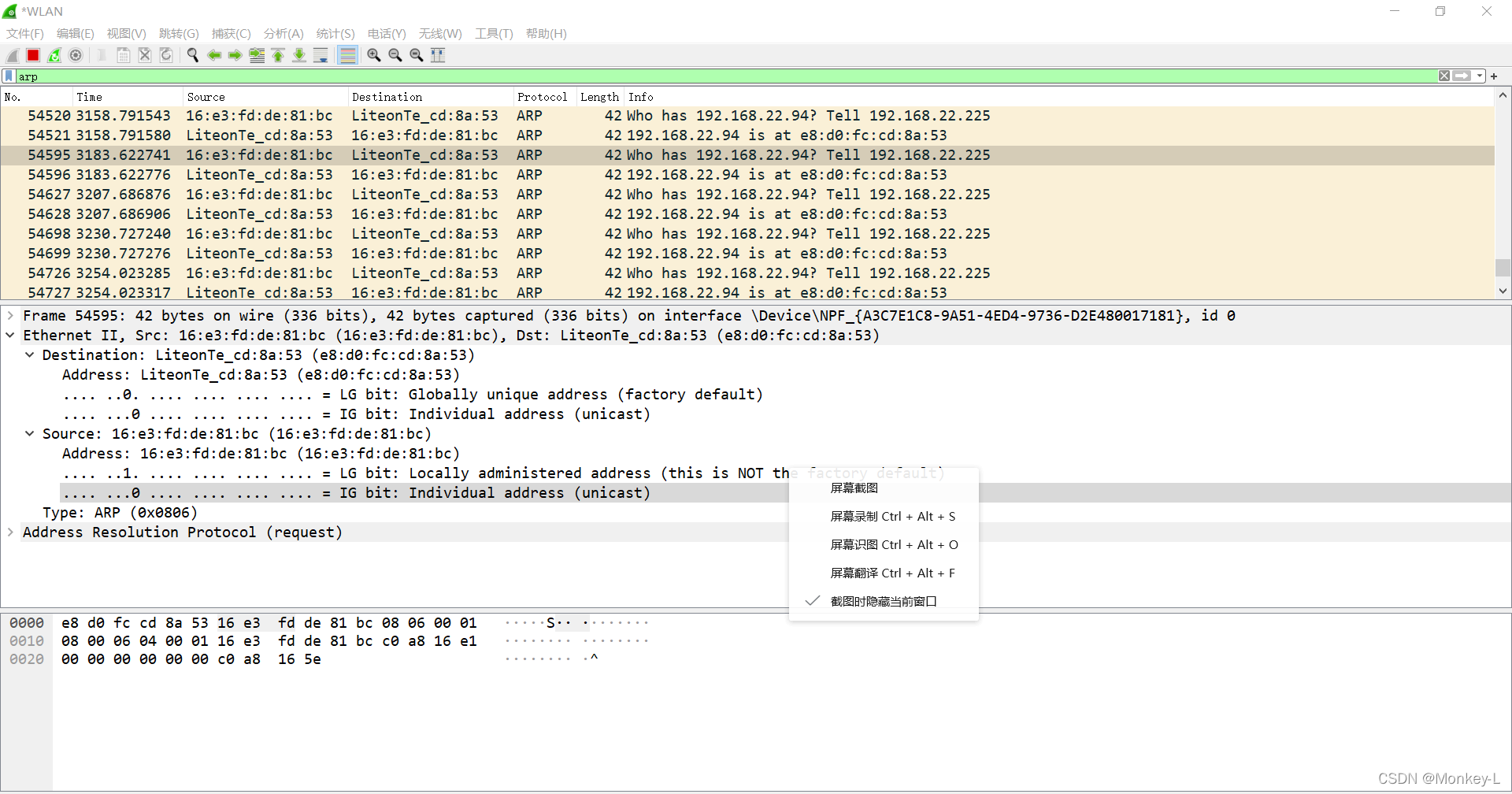
Task: Expand Address Resolution Protocol (request) node
Action: (10, 532)
